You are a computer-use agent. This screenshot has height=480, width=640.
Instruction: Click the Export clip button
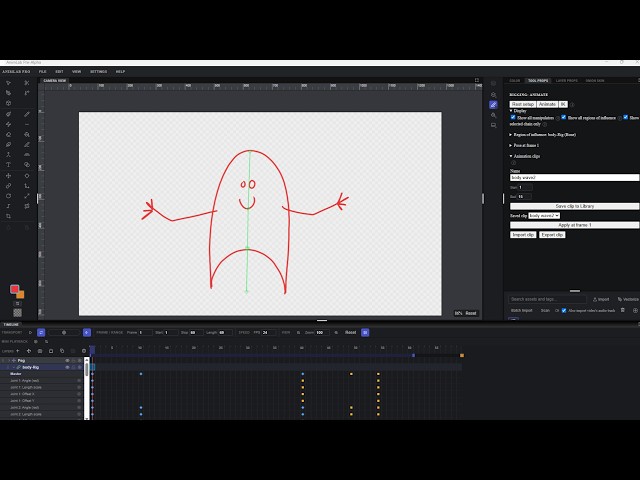[x=552, y=235]
